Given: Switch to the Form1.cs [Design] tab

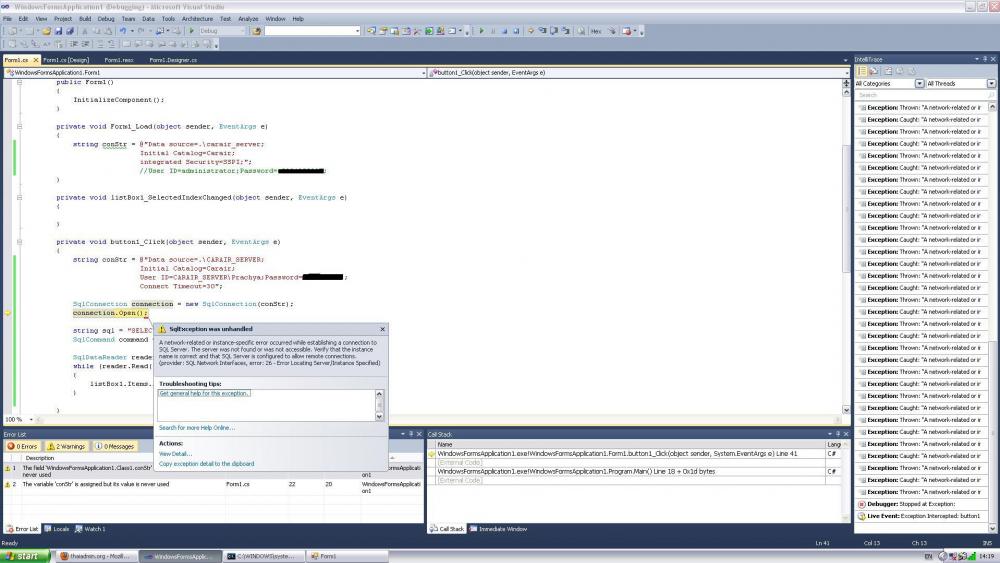Looking at the screenshot, I should [x=66, y=60].
